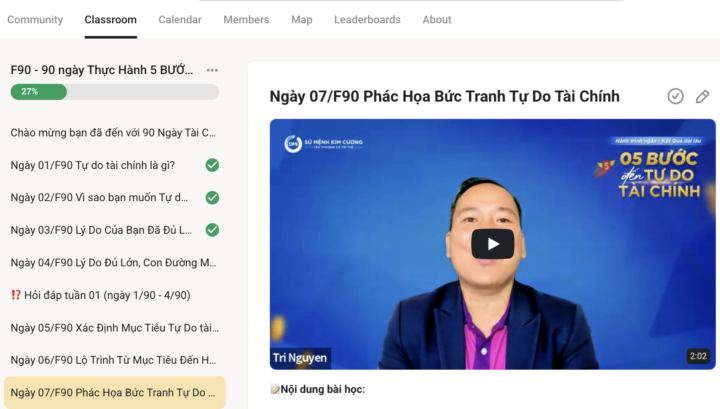Edit the lesson with the pencil icon
Screen dimensions: 720x409
(x=702, y=96)
